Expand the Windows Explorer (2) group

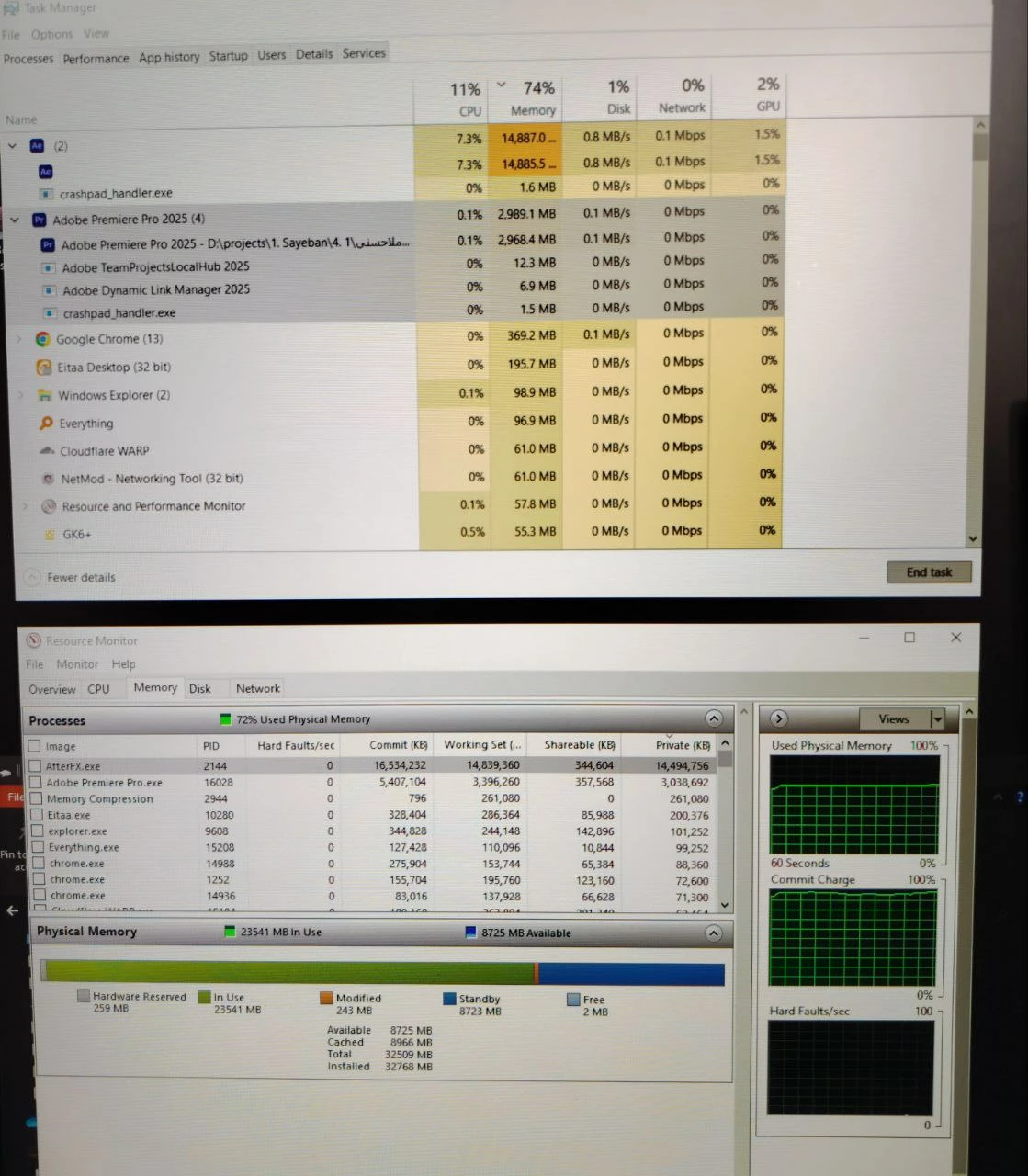pyautogui.click(x=21, y=395)
